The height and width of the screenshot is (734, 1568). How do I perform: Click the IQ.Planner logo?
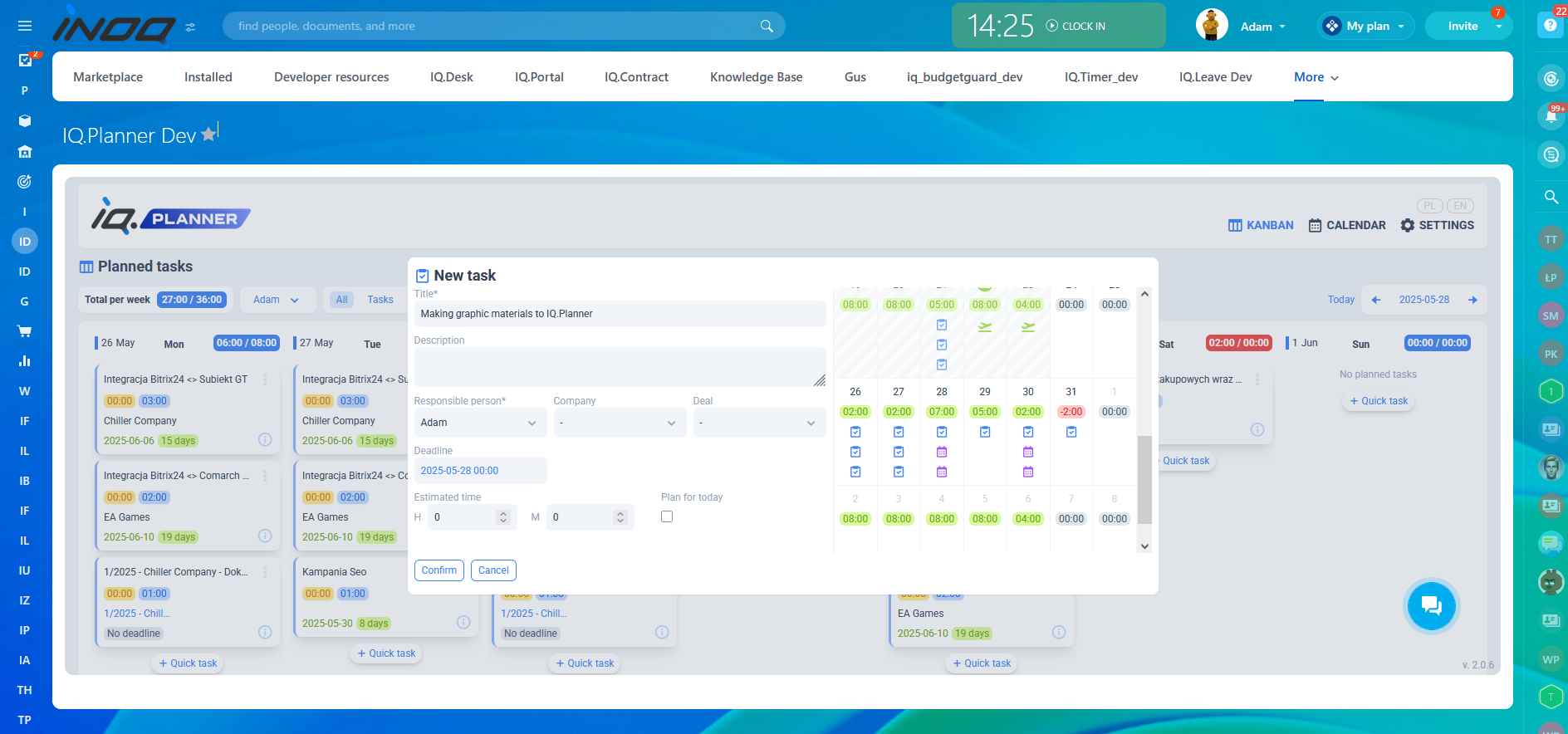tap(171, 217)
